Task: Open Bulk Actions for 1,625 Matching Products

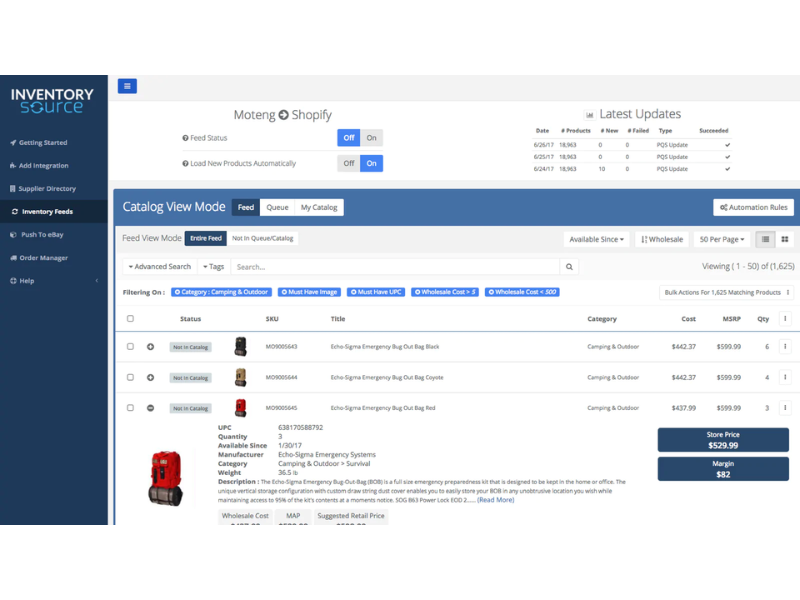Action: tap(727, 292)
